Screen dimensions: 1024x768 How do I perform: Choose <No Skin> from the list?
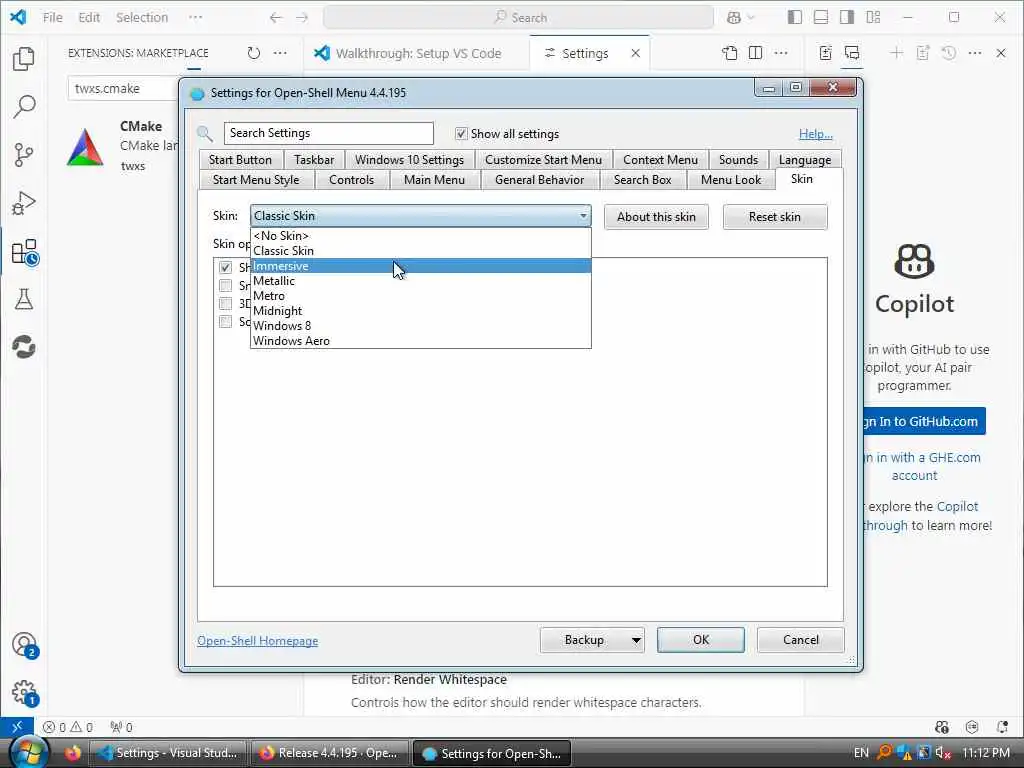tap(421, 236)
